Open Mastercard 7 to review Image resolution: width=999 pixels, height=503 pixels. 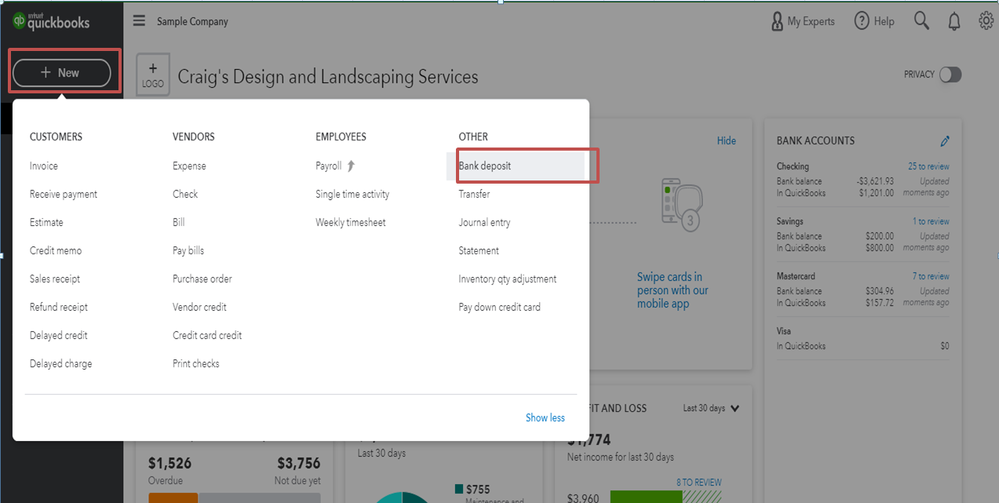[x=931, y=276]
